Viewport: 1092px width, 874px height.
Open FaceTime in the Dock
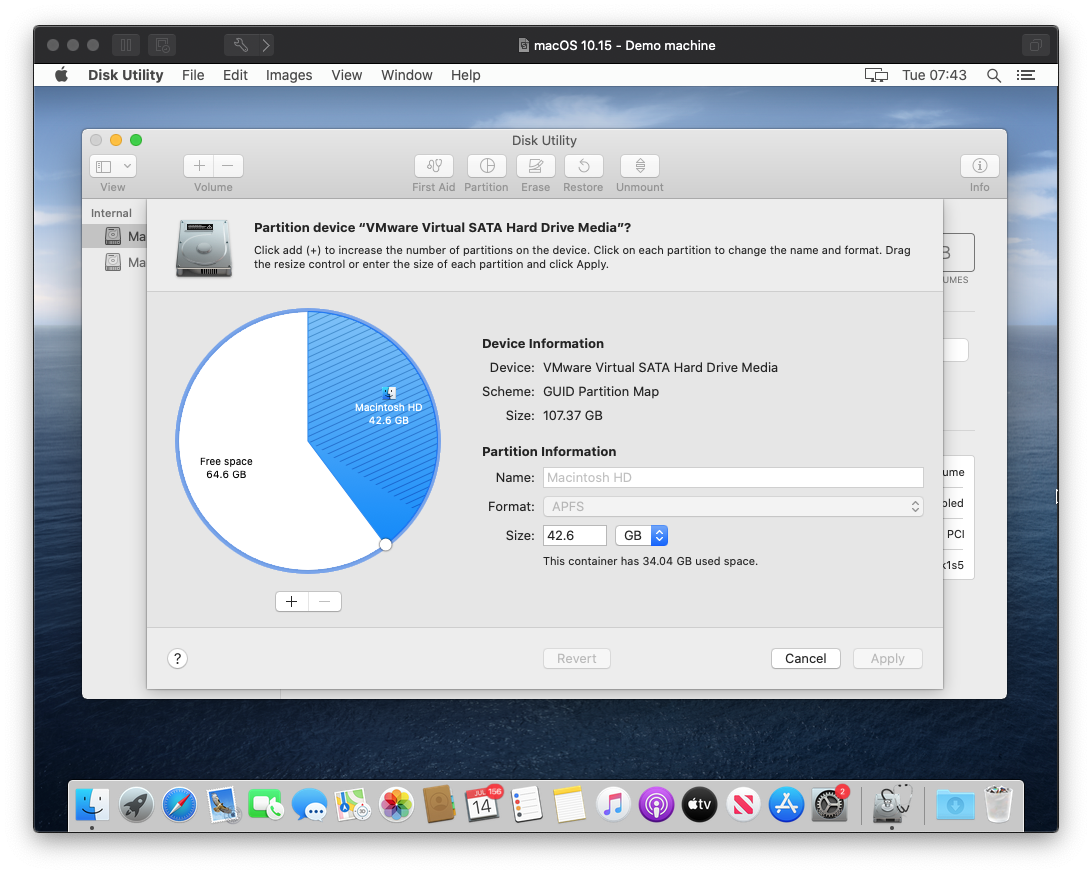(266, 805)
